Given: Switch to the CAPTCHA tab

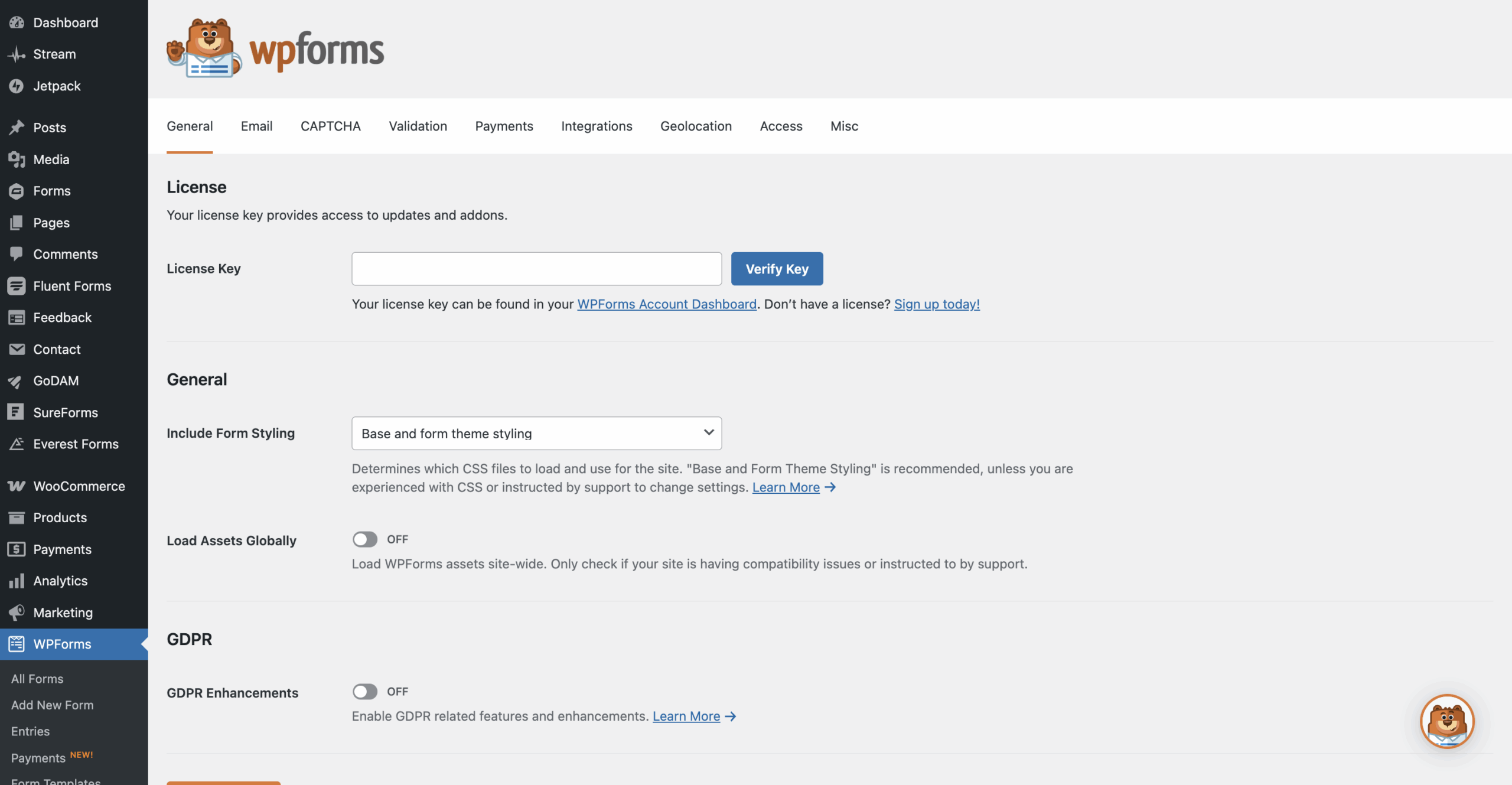Looking at the screenshot, I should [x=330, y=126].
